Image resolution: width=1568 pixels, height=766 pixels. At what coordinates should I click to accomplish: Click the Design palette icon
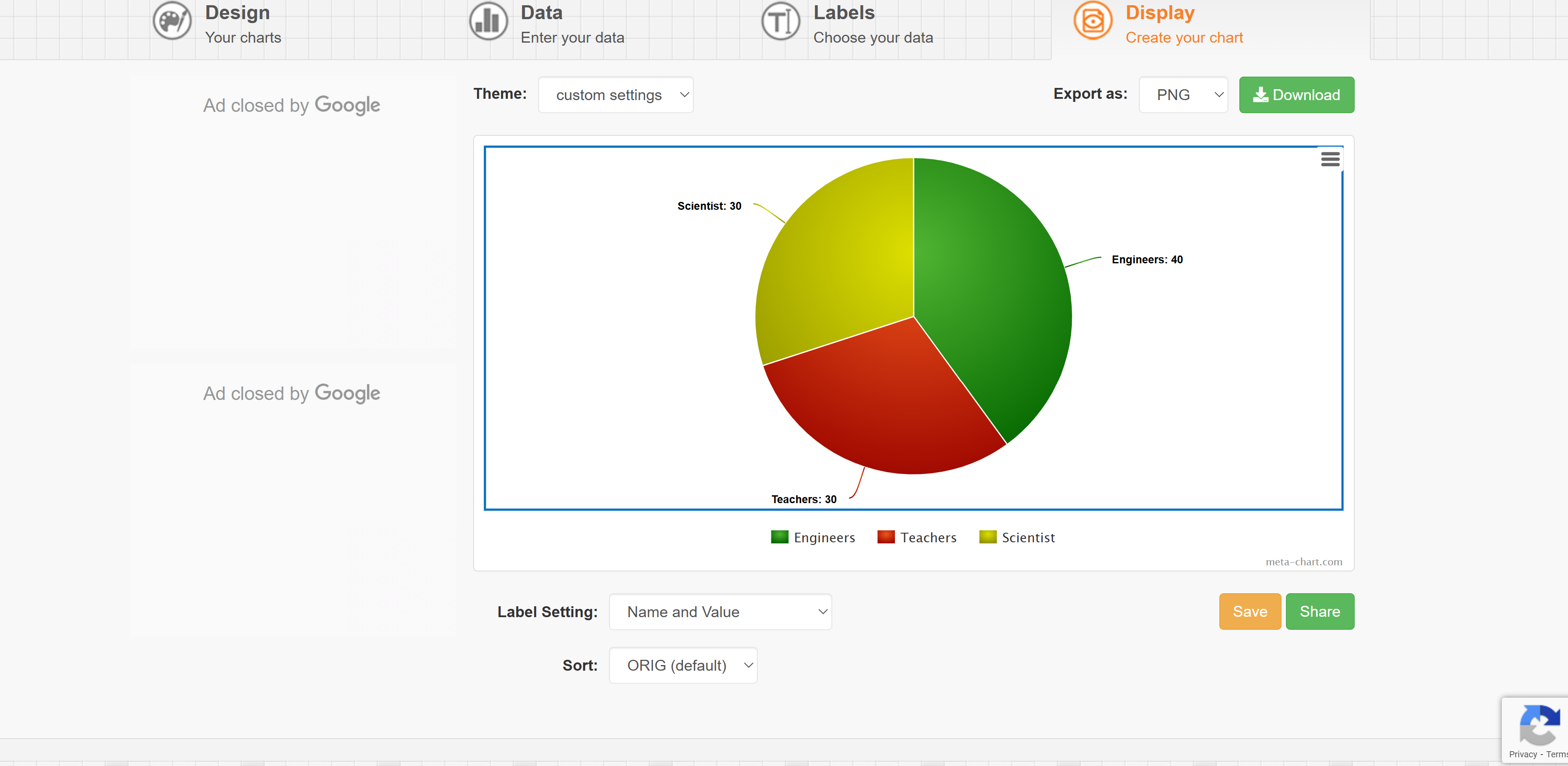coord(172,21)
